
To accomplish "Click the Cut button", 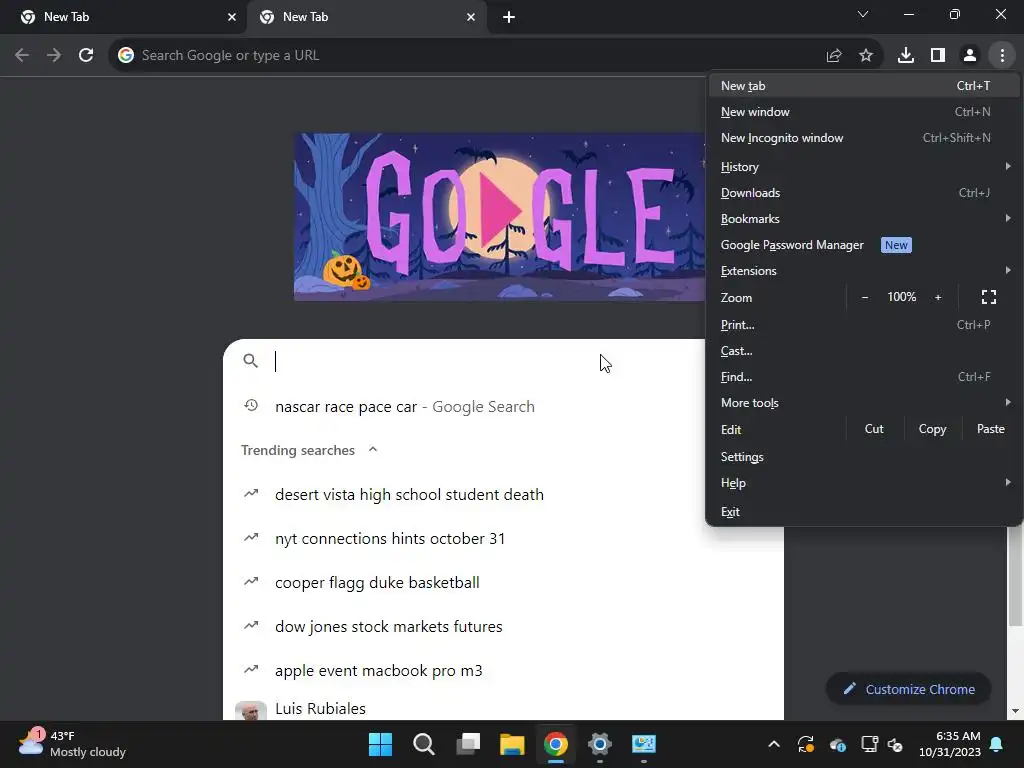I will [x=874, y=429].
